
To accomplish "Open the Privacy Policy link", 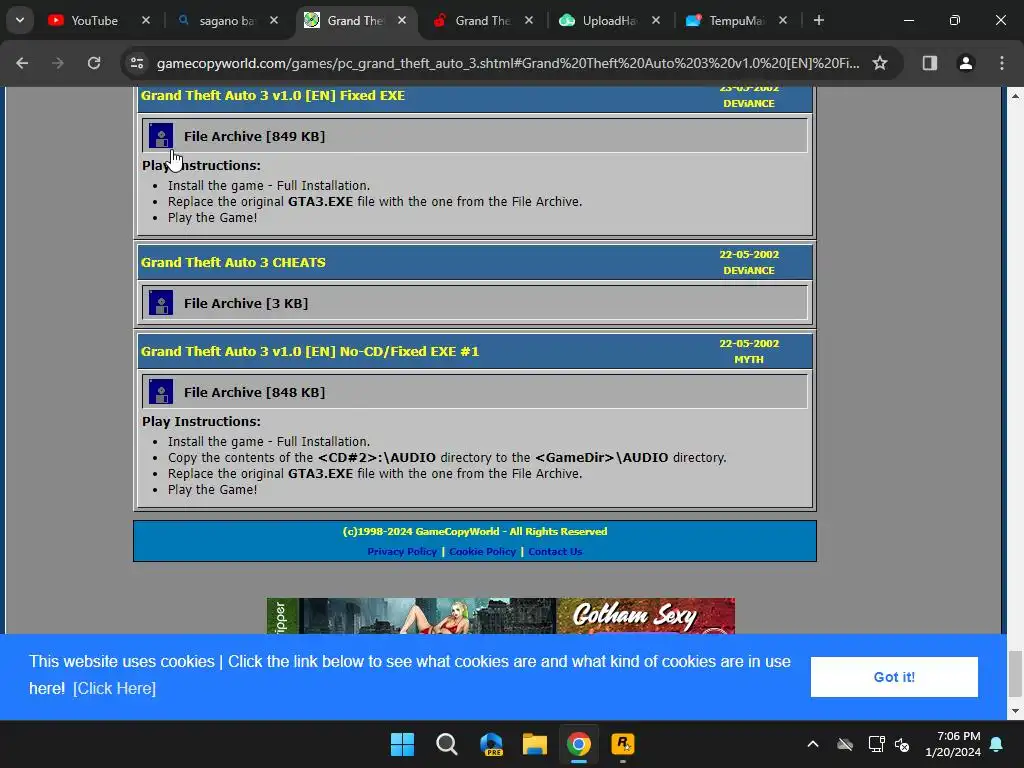I will [x=402, y=551].
